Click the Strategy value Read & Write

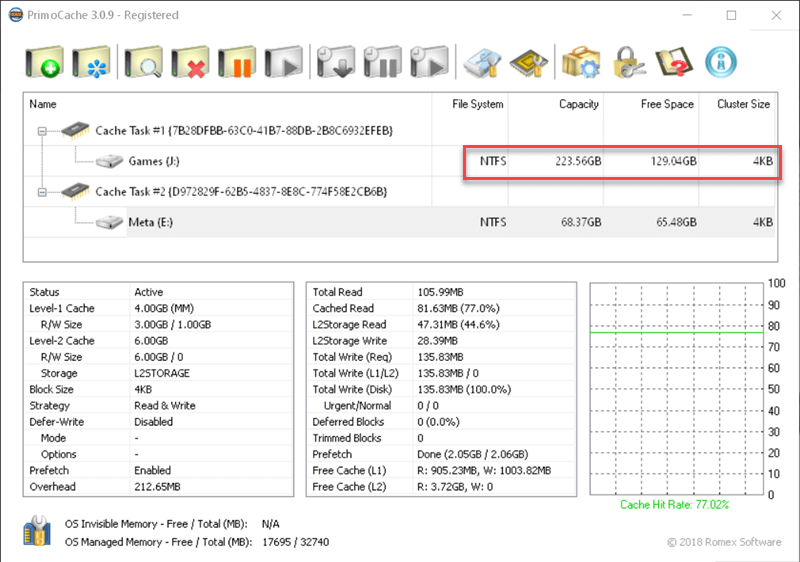(165, 405)
